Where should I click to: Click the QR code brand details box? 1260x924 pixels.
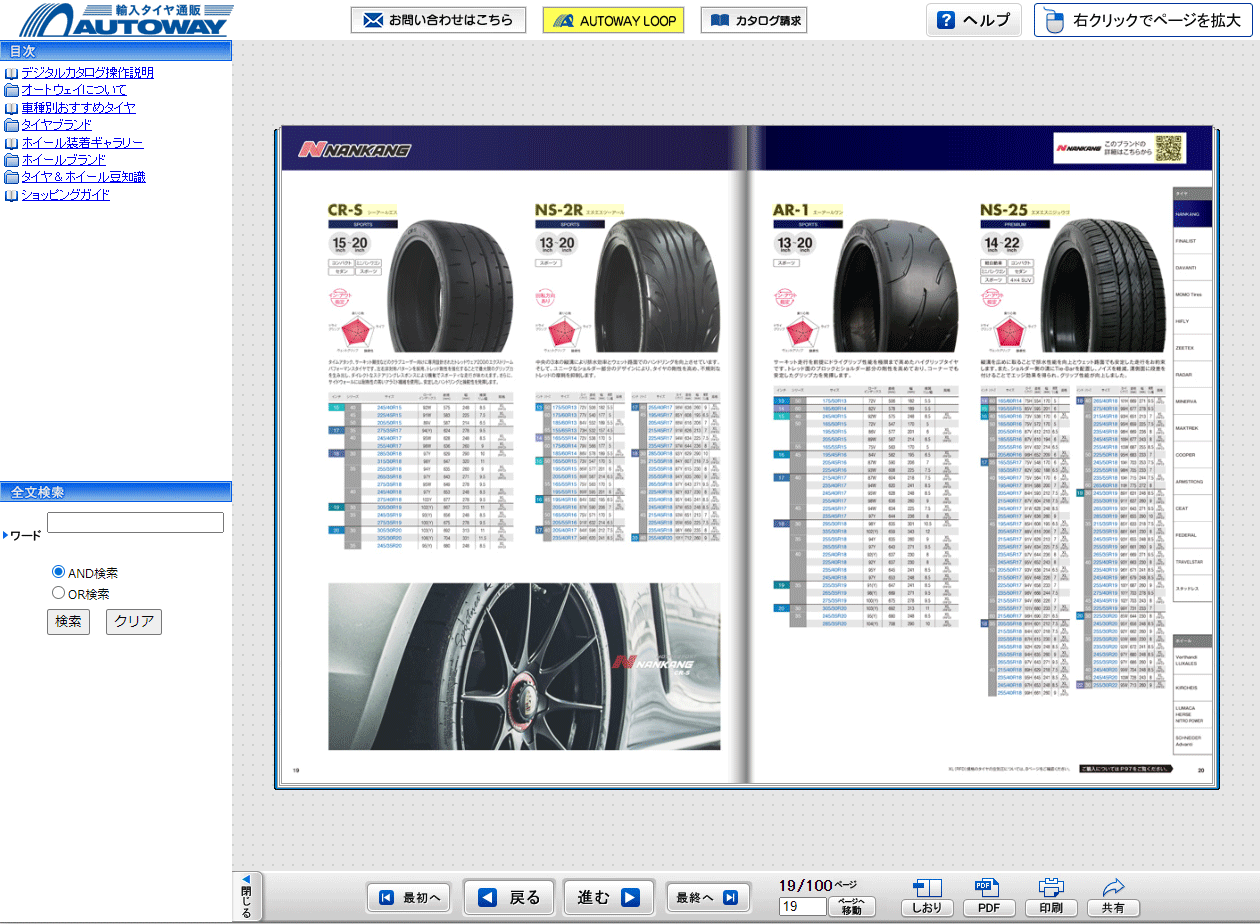pyautogui.click(x=1119, y=148)
